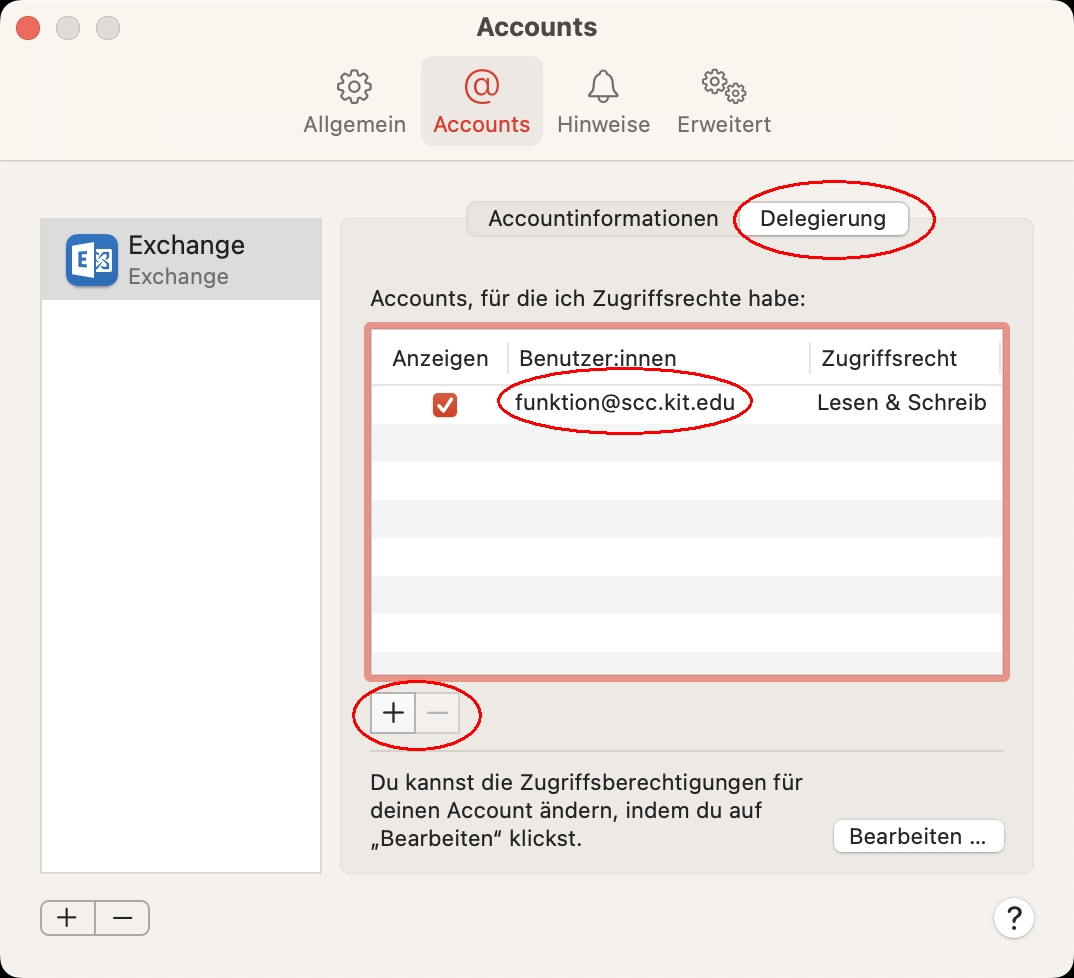Remove selected account using sidebar minus button
The height and width of the screenshot is (978, 1074).
tap(122, 917)
